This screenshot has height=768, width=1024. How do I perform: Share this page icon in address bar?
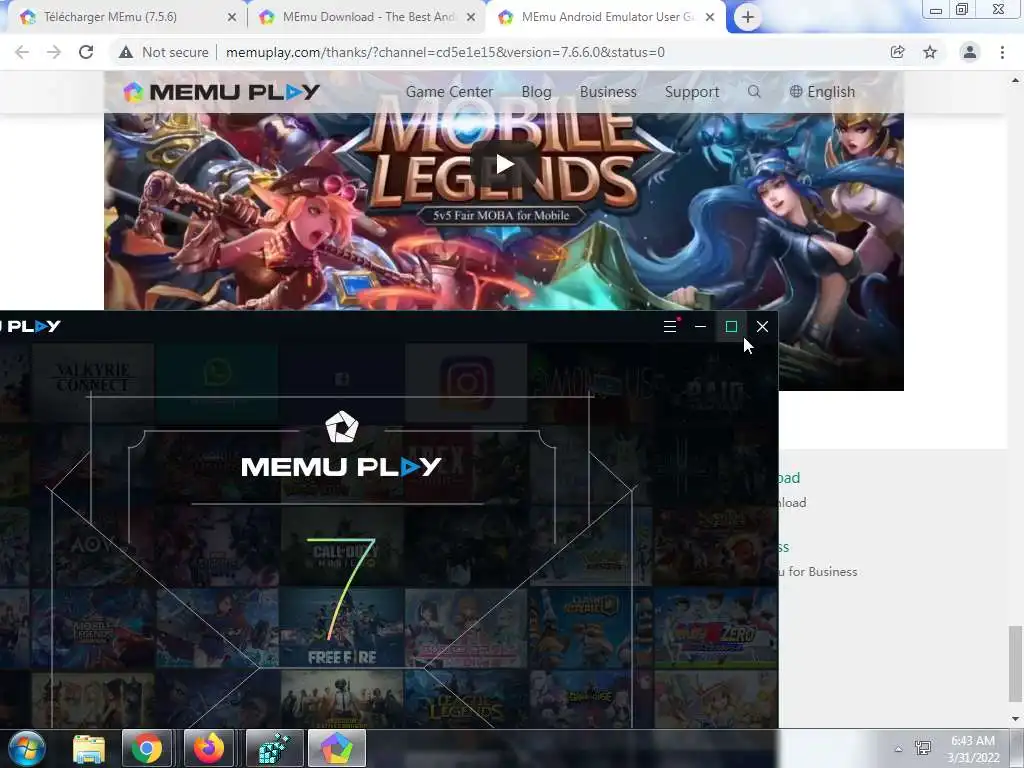click(897, 52)
